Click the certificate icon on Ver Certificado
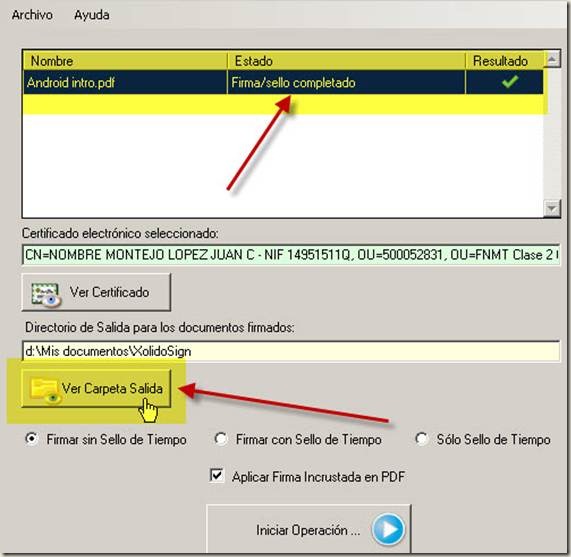This screenshot has height=557, width=571. pos(46,293)
